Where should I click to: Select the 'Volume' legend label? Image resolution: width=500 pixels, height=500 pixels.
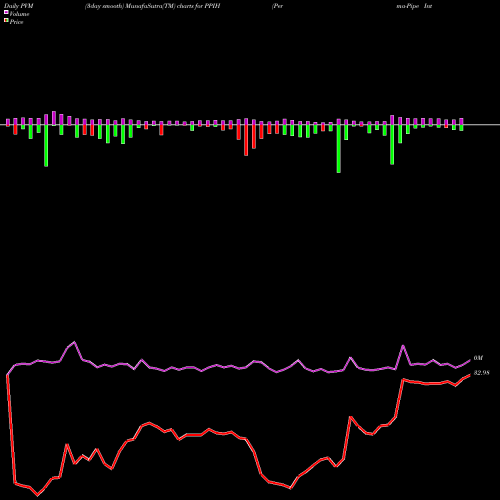(19, 14)
